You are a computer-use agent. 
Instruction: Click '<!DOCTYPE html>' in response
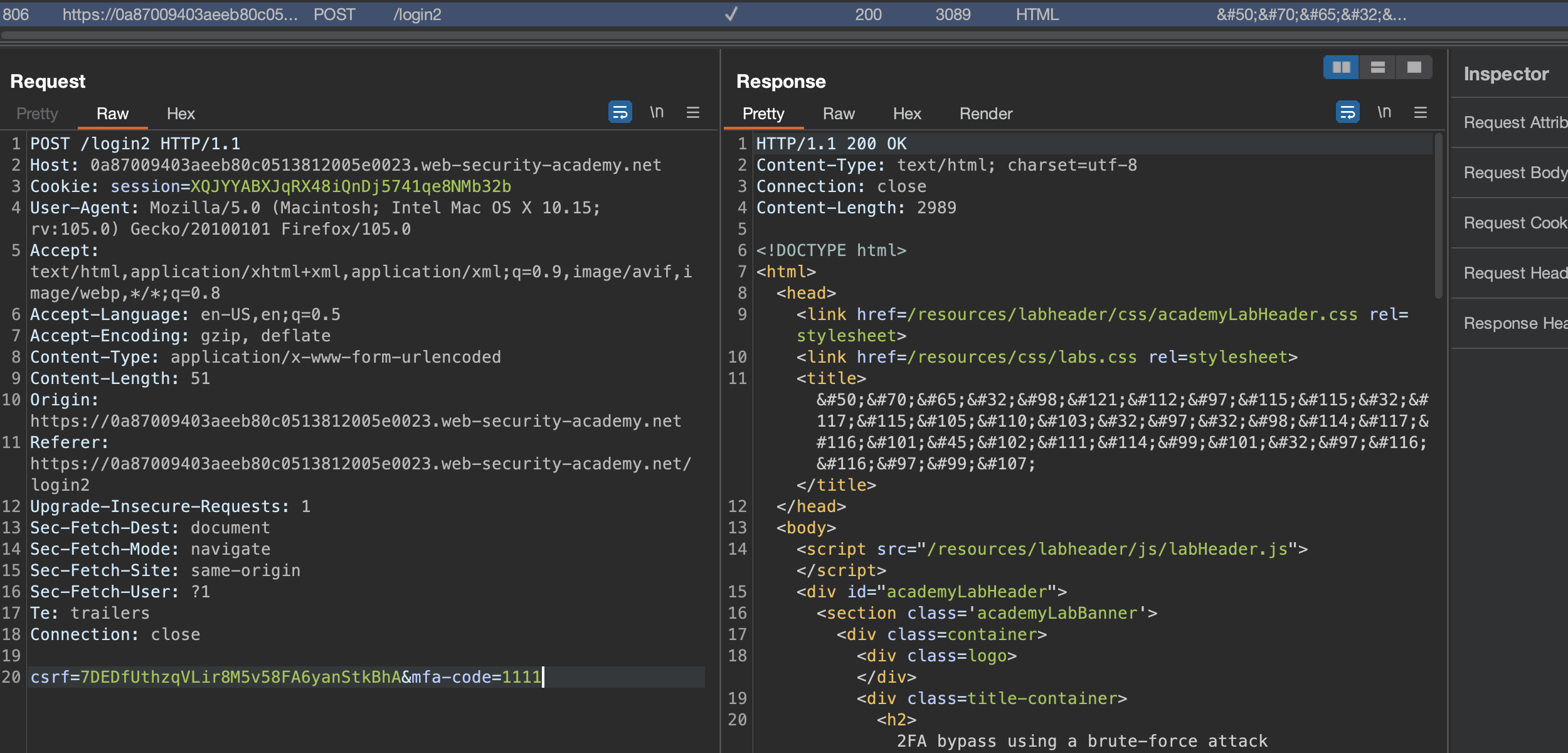coord(831,250)
